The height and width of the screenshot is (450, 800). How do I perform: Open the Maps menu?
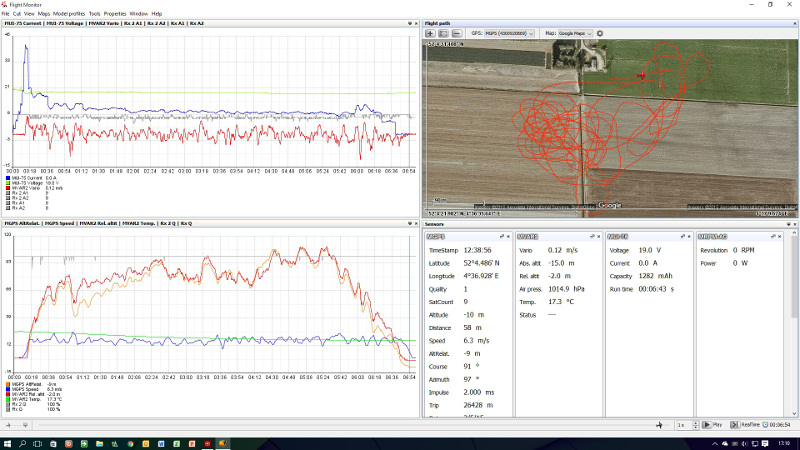(44, 14)
